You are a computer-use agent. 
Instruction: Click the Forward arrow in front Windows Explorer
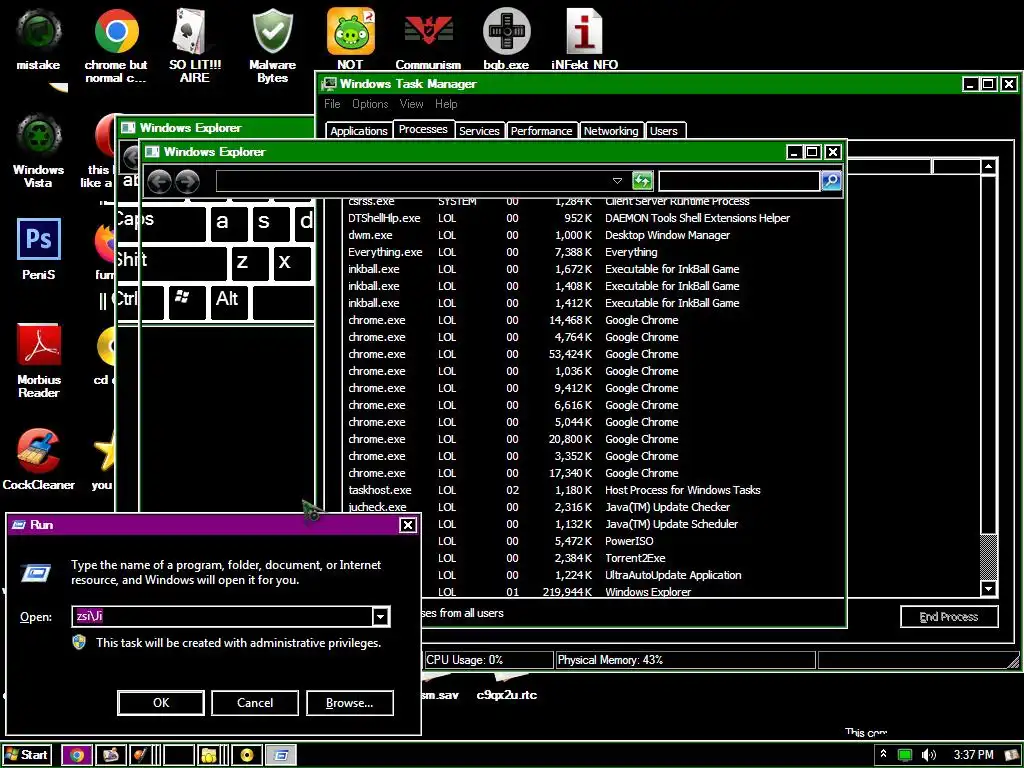click(x=187, y=181)
